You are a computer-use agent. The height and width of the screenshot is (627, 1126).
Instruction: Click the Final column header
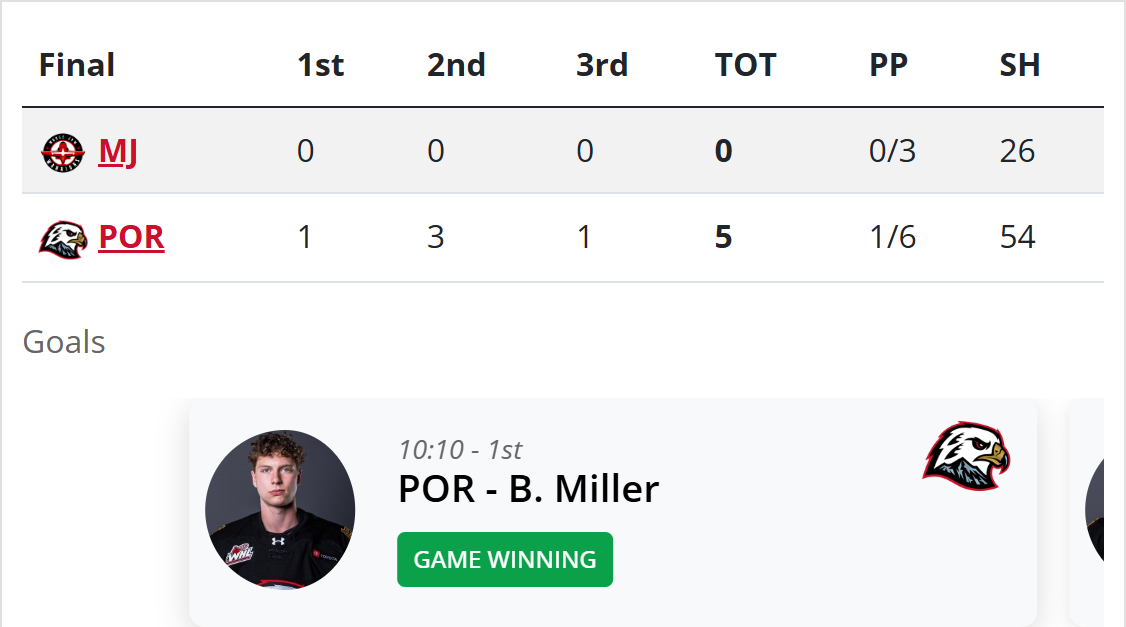pyautogui.click(x=77, y=65)
